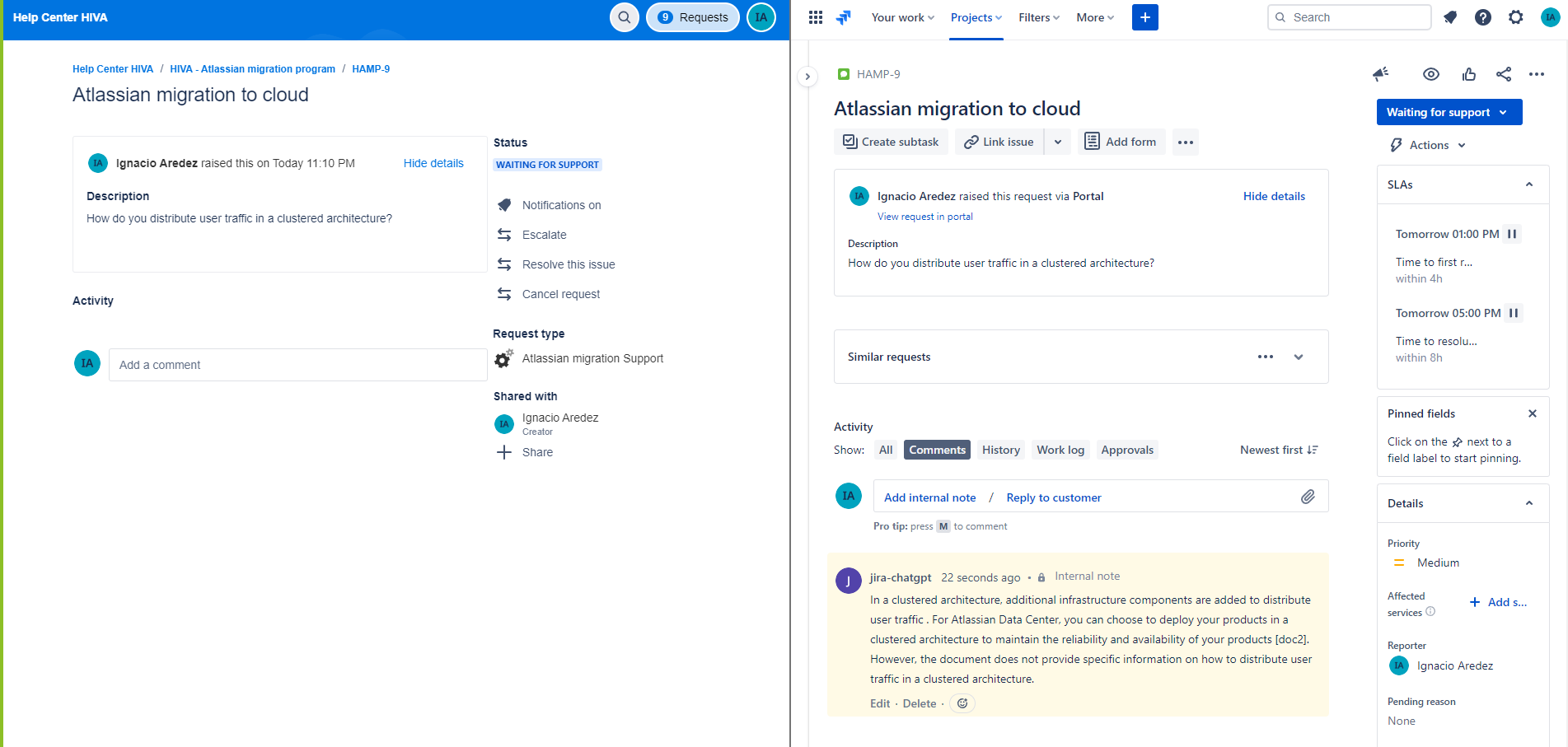Open the Link issue dropdown arrow
Screen dimensions: 1568x747
[1058, 142]
